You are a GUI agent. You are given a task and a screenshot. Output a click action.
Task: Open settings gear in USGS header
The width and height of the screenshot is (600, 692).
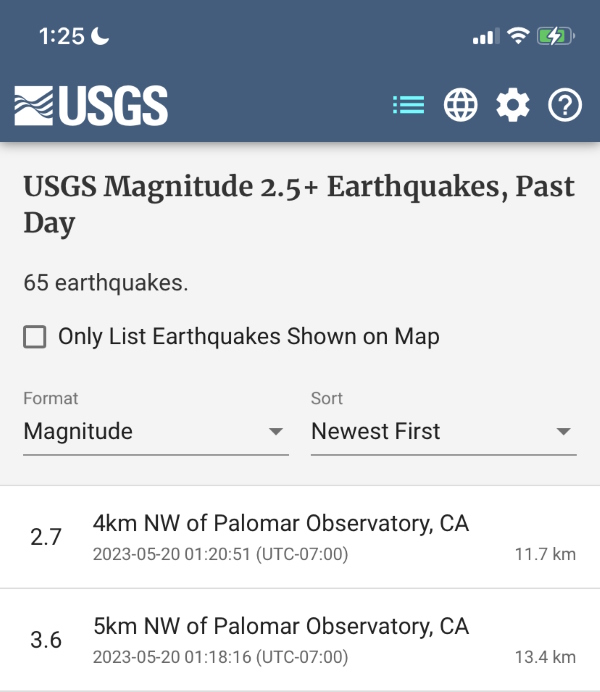tap(513, 105)
